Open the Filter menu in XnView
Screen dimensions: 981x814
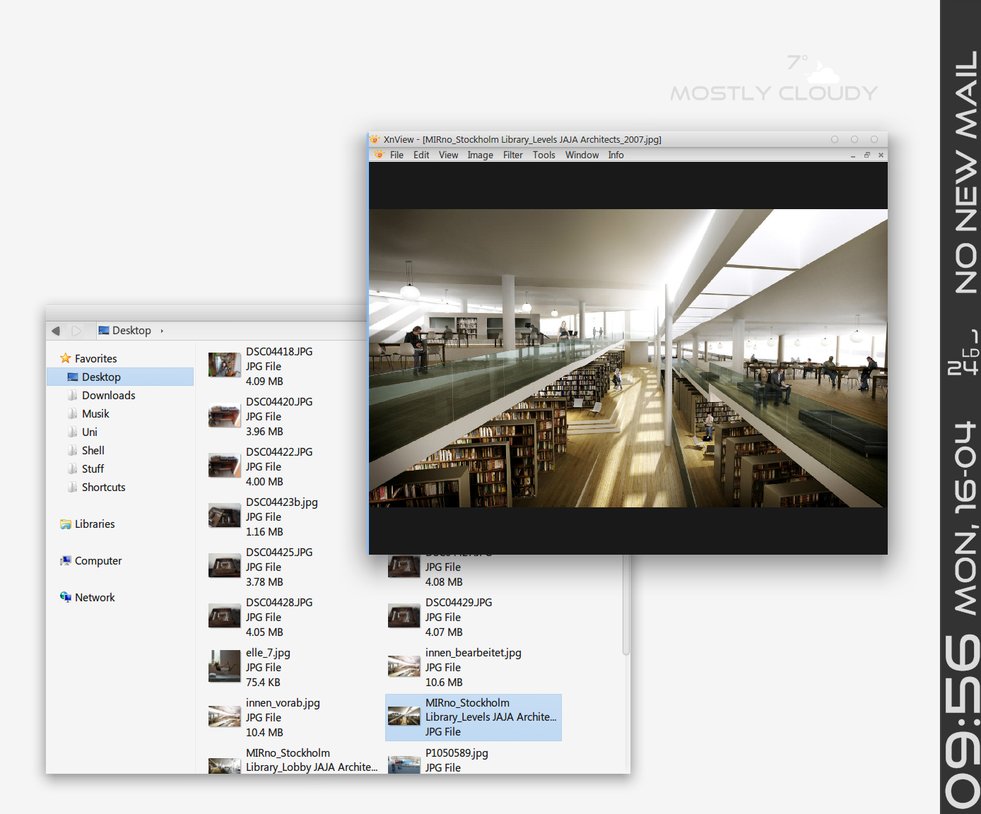[x=512, y=155]
